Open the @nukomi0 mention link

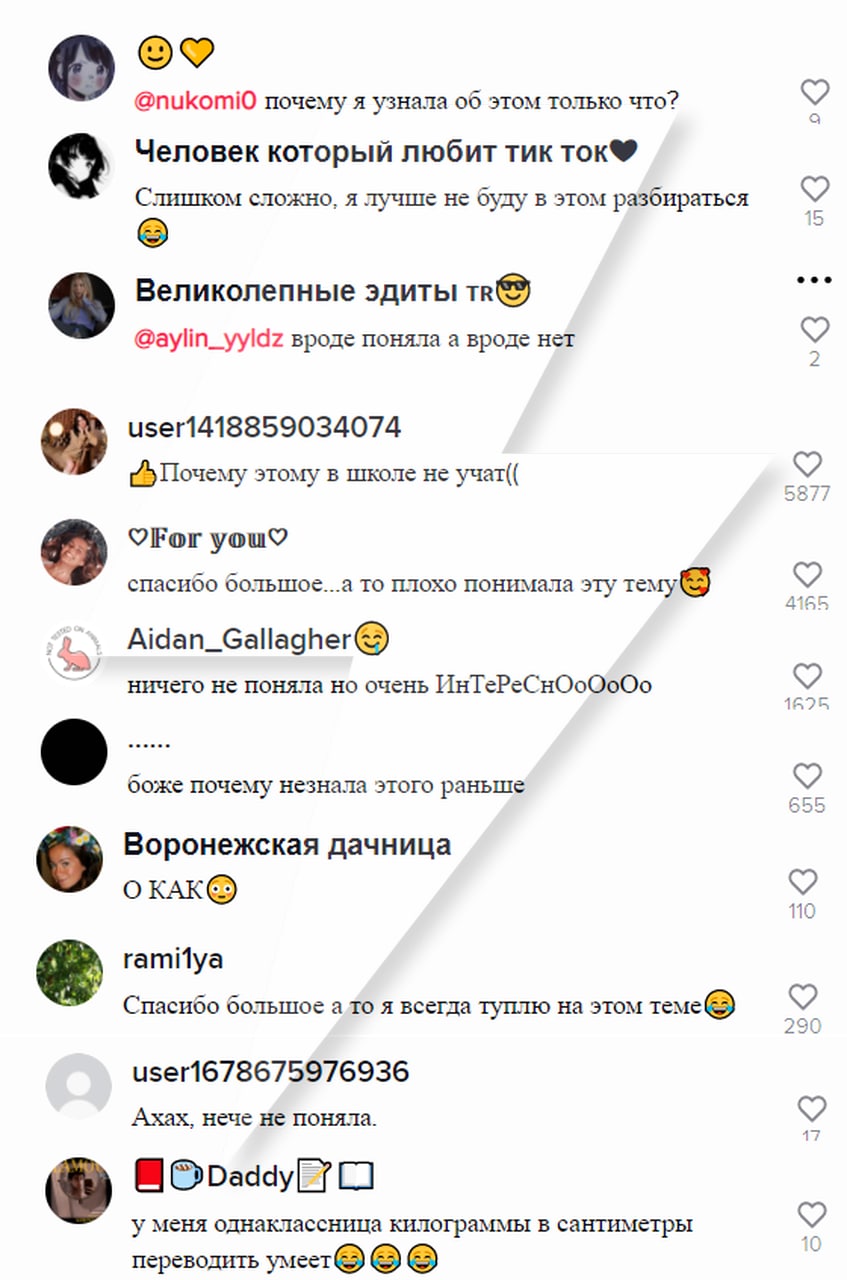pos(197,100)
